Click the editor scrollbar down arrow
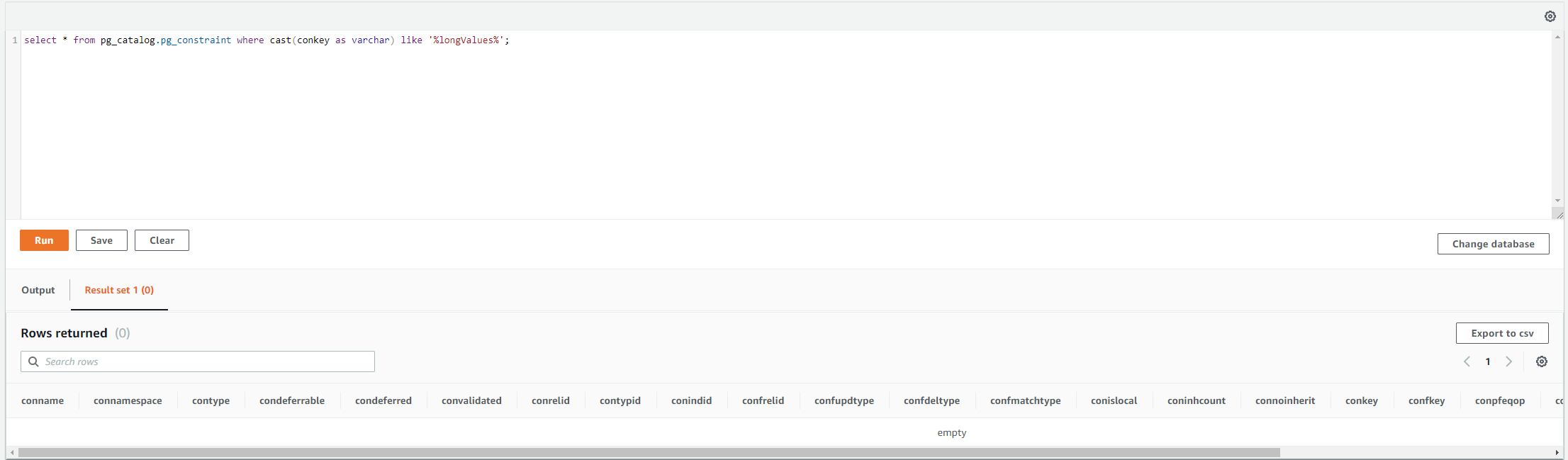Viewport: 1568px width, 460px height. 1557,201
